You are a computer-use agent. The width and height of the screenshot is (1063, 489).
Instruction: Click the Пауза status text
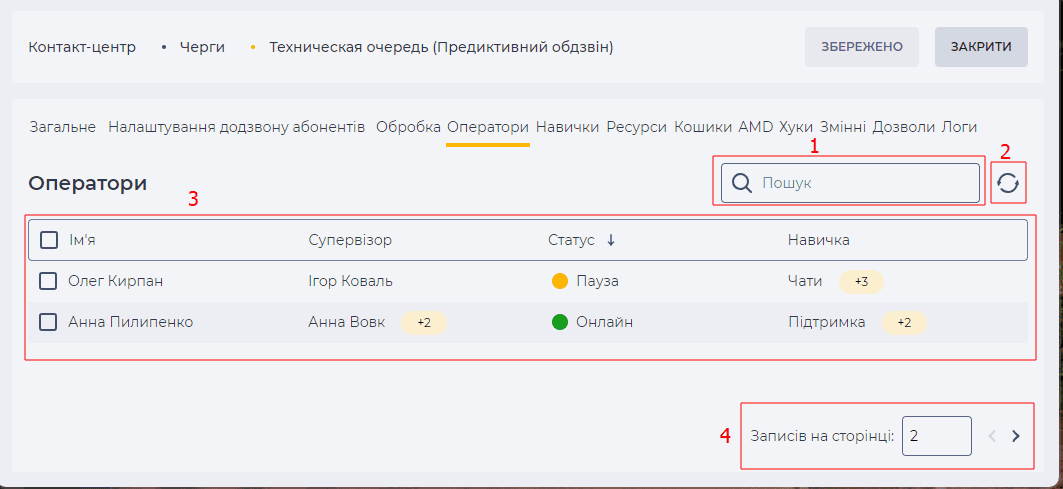click(x=597, y=281)
